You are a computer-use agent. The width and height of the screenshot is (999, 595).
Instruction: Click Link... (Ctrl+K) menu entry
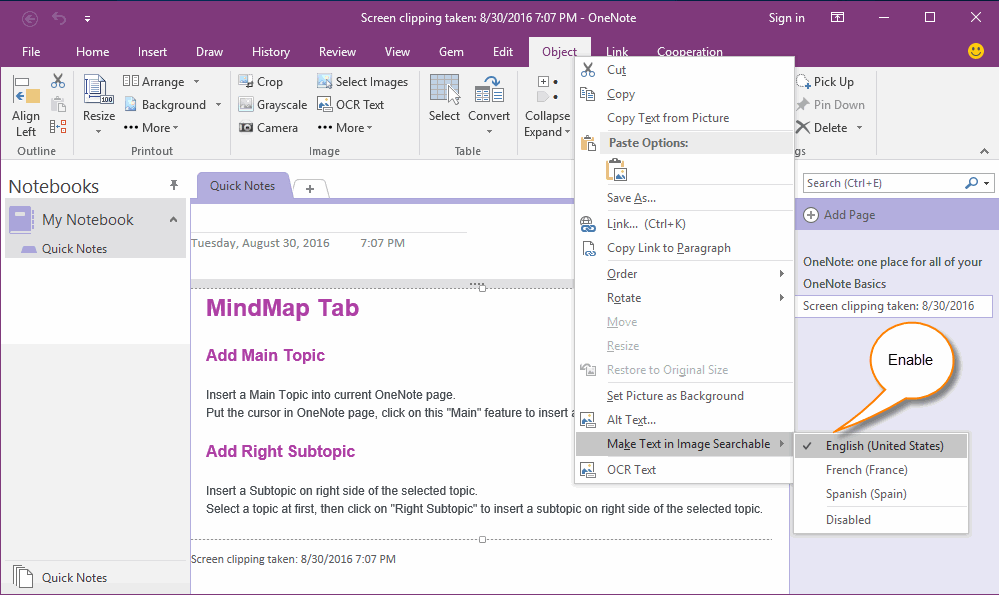pyautogui.click(x=646, y=224)
